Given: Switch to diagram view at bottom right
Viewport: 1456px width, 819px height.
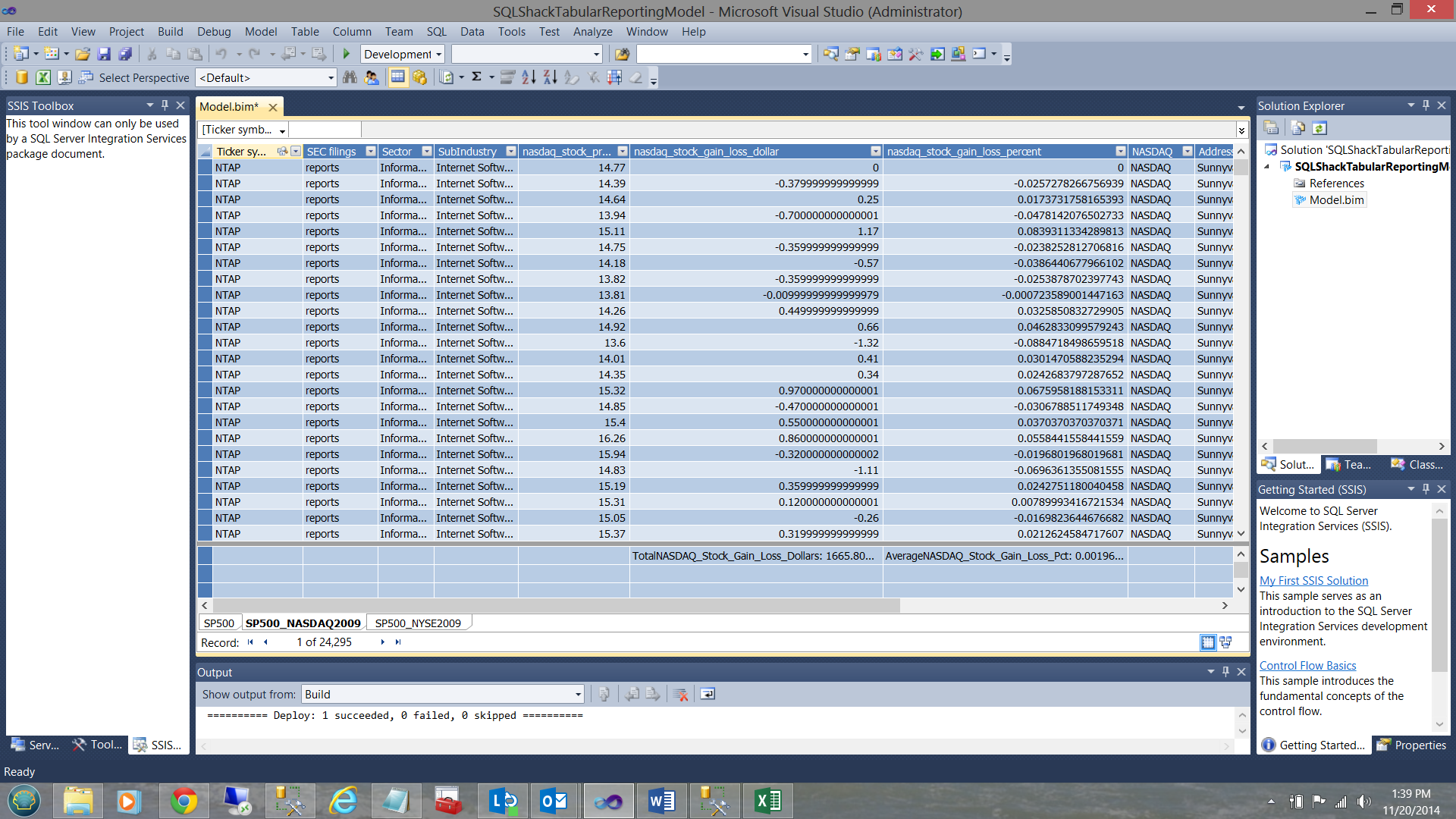Looking at the screenshot, I should pyautogui.click(x=1225, y=642).
